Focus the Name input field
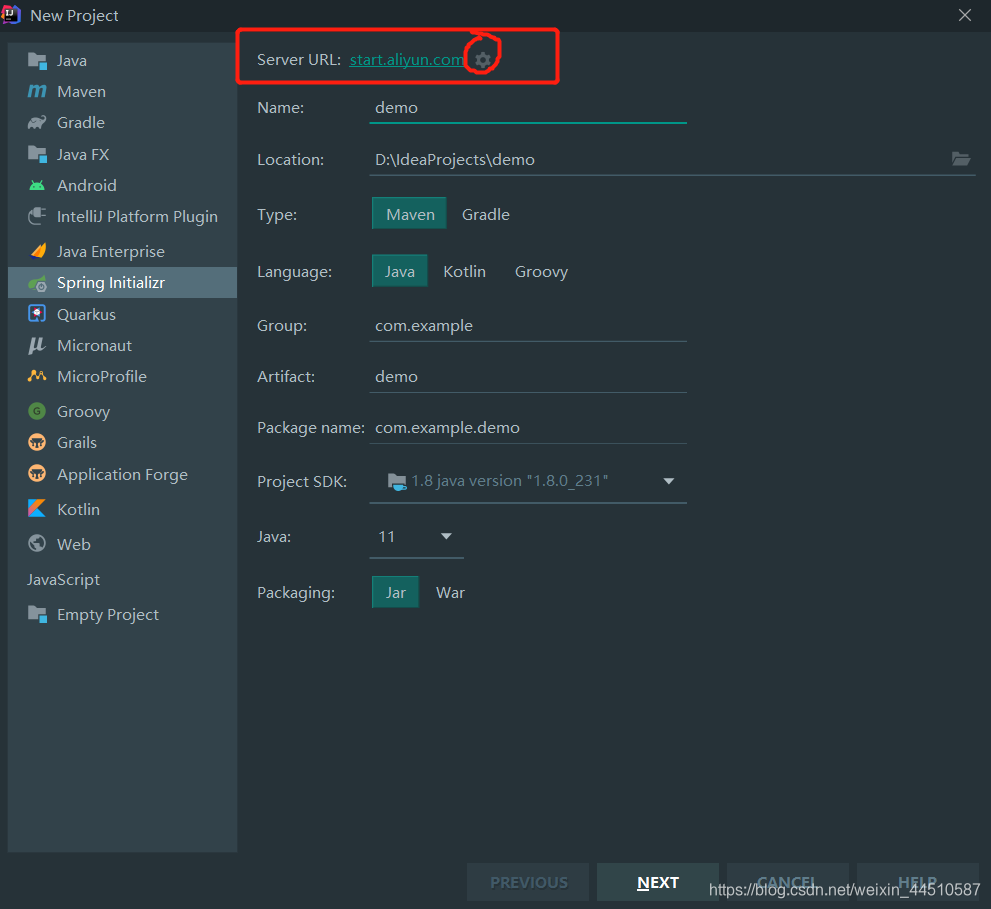 (528, 107)
